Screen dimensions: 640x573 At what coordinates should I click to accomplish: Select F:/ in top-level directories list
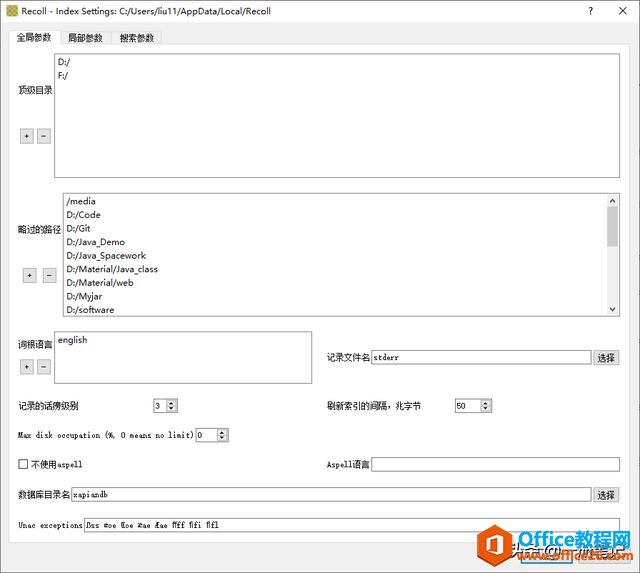[63, 76]
